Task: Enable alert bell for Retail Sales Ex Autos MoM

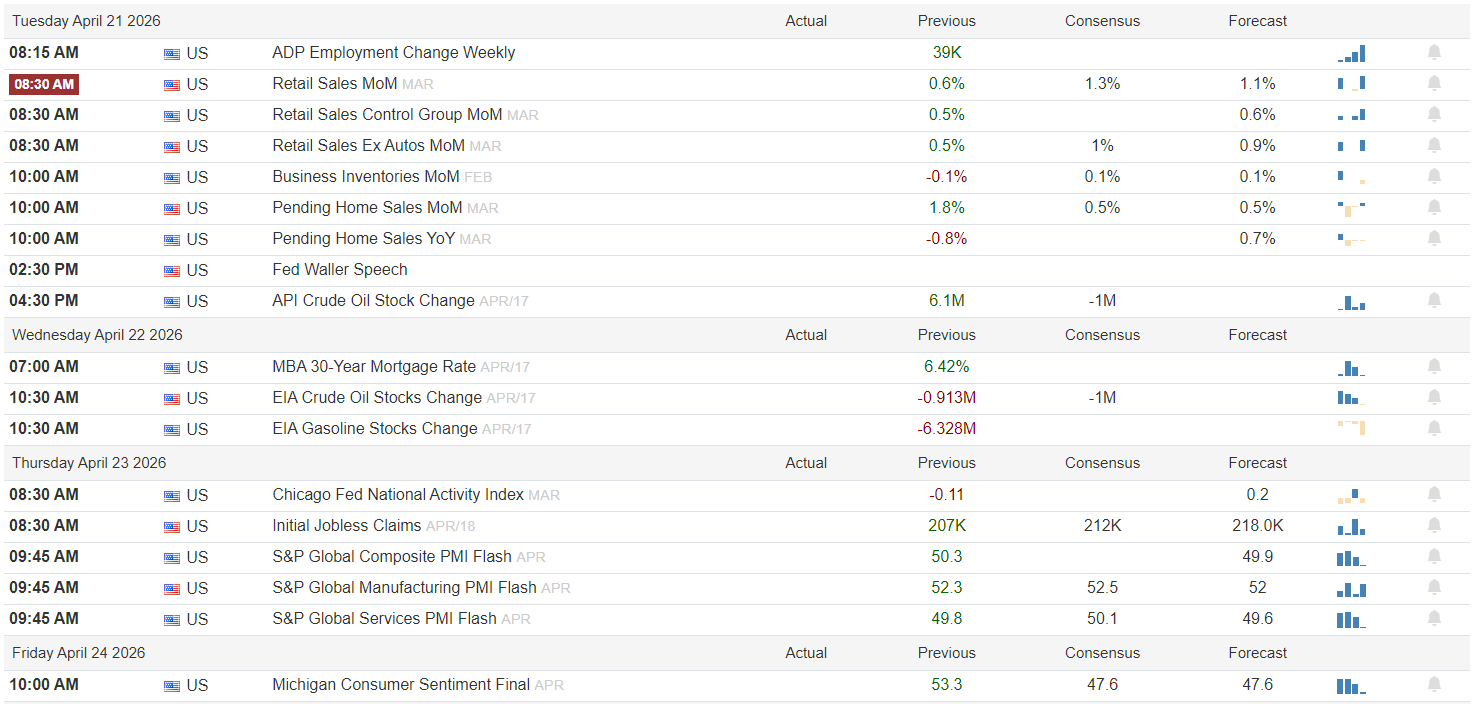Action: pos(1434,145)
